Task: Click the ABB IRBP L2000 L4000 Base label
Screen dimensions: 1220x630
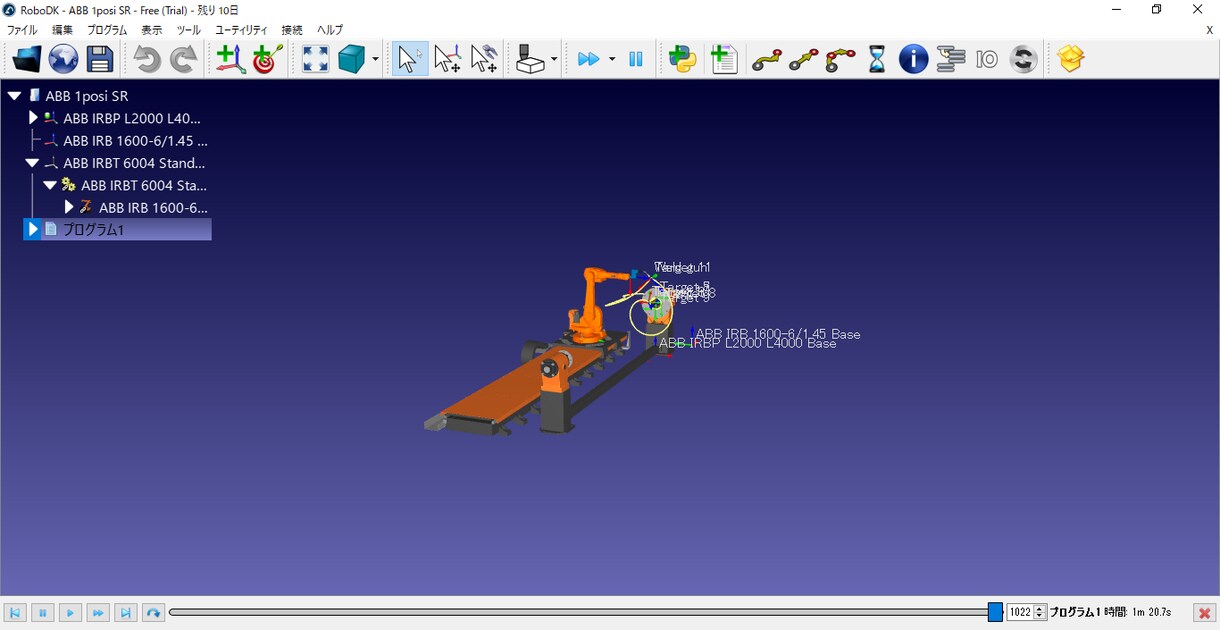Action: (748, 343)
